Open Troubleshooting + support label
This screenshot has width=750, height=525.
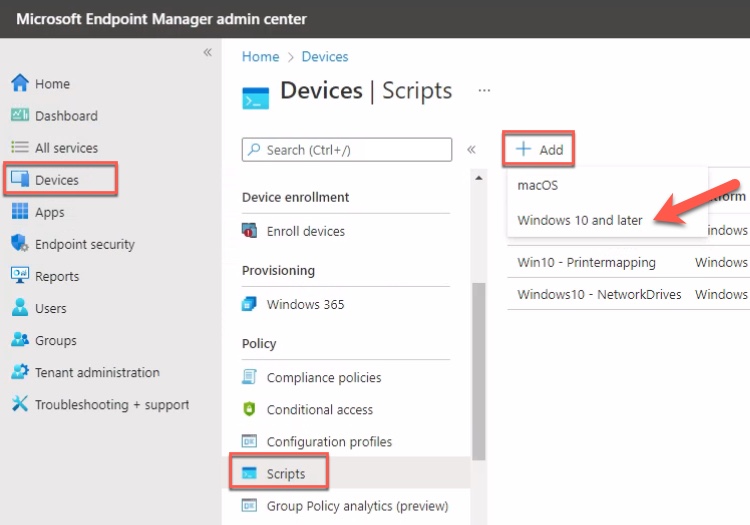coord(112,405)
